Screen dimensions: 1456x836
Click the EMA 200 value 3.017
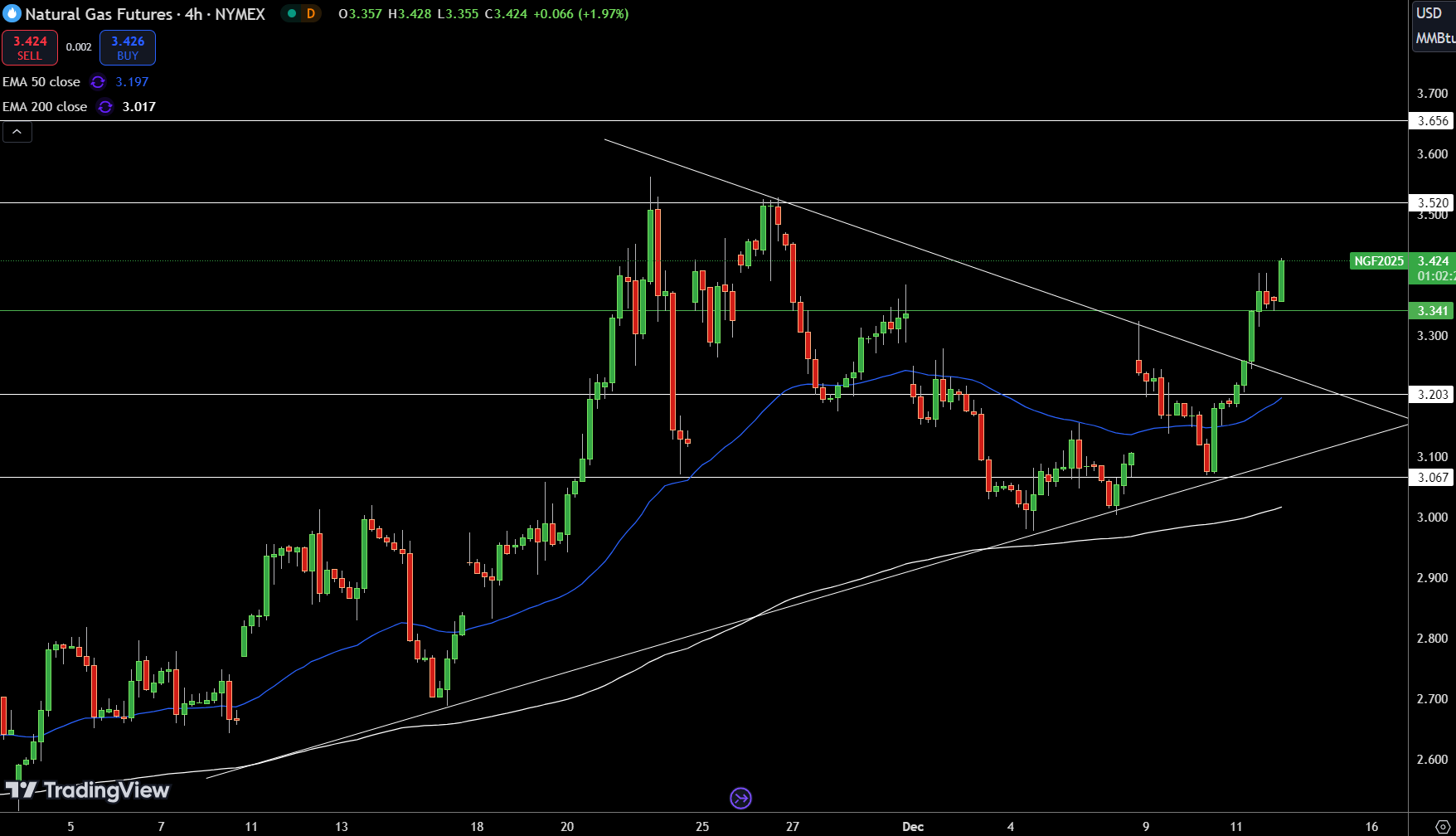point(138,107)
